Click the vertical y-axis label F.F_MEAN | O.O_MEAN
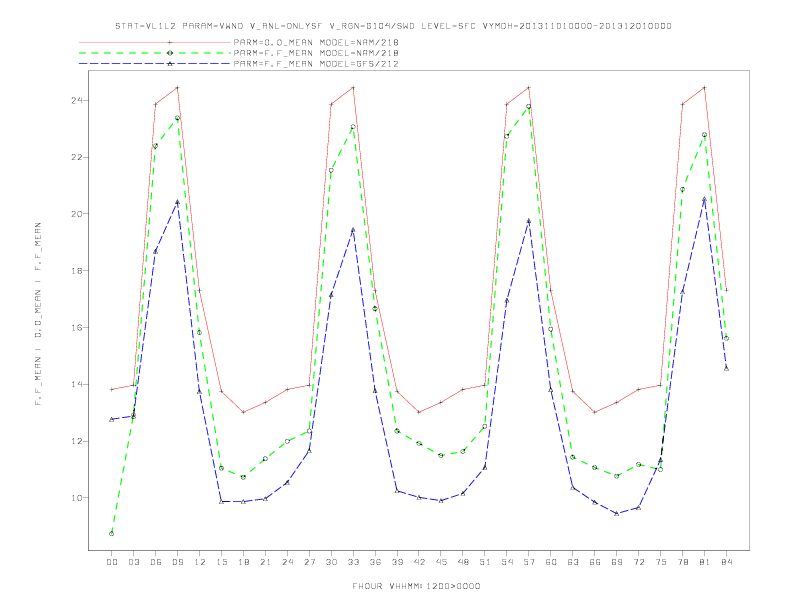Image resolution: width=792 pixels, height=612 pixels. [x=38, y=314]
